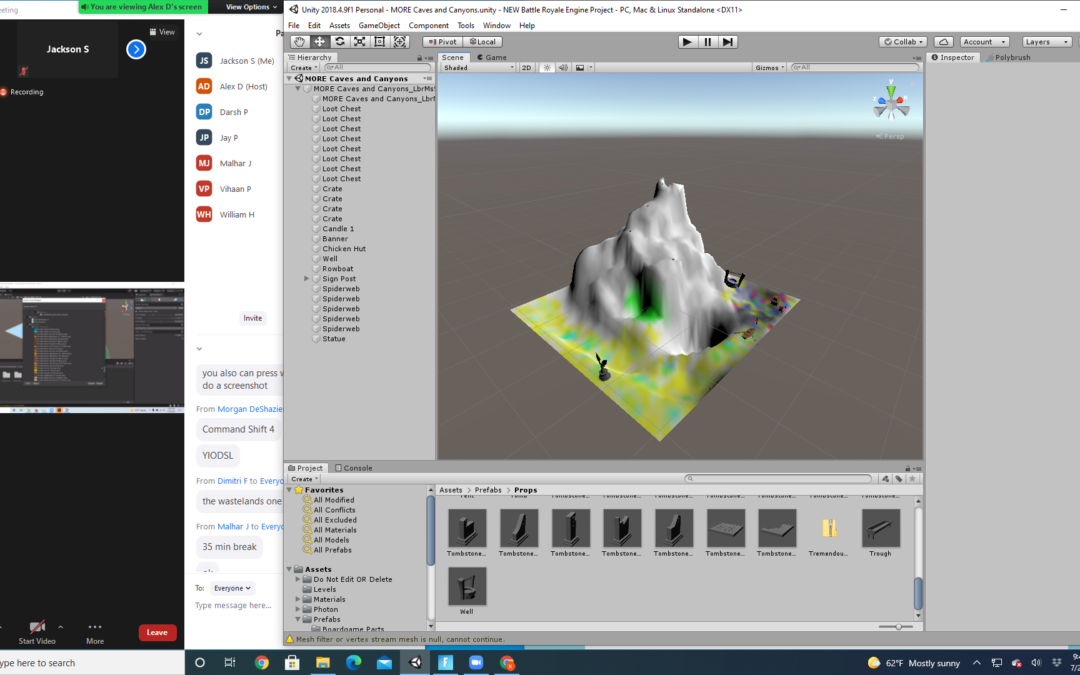Expand the Photon folder
This screenshot has height=675, width=1080.
tap(298, 610)
